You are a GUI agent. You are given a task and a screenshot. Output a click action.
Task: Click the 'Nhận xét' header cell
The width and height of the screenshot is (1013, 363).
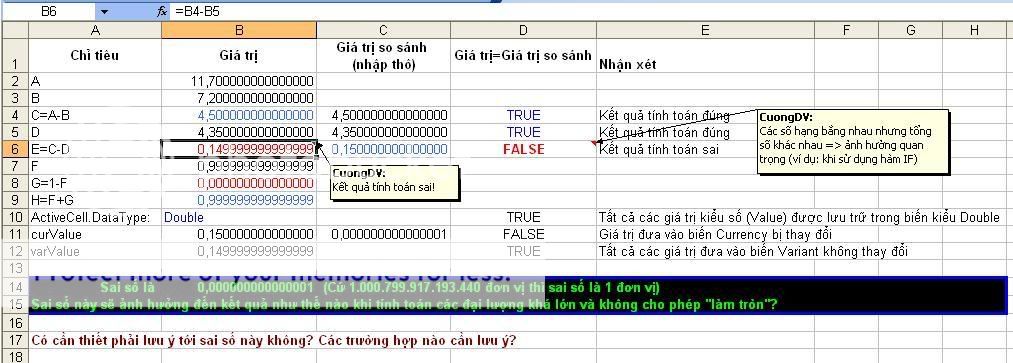[705, 56]
